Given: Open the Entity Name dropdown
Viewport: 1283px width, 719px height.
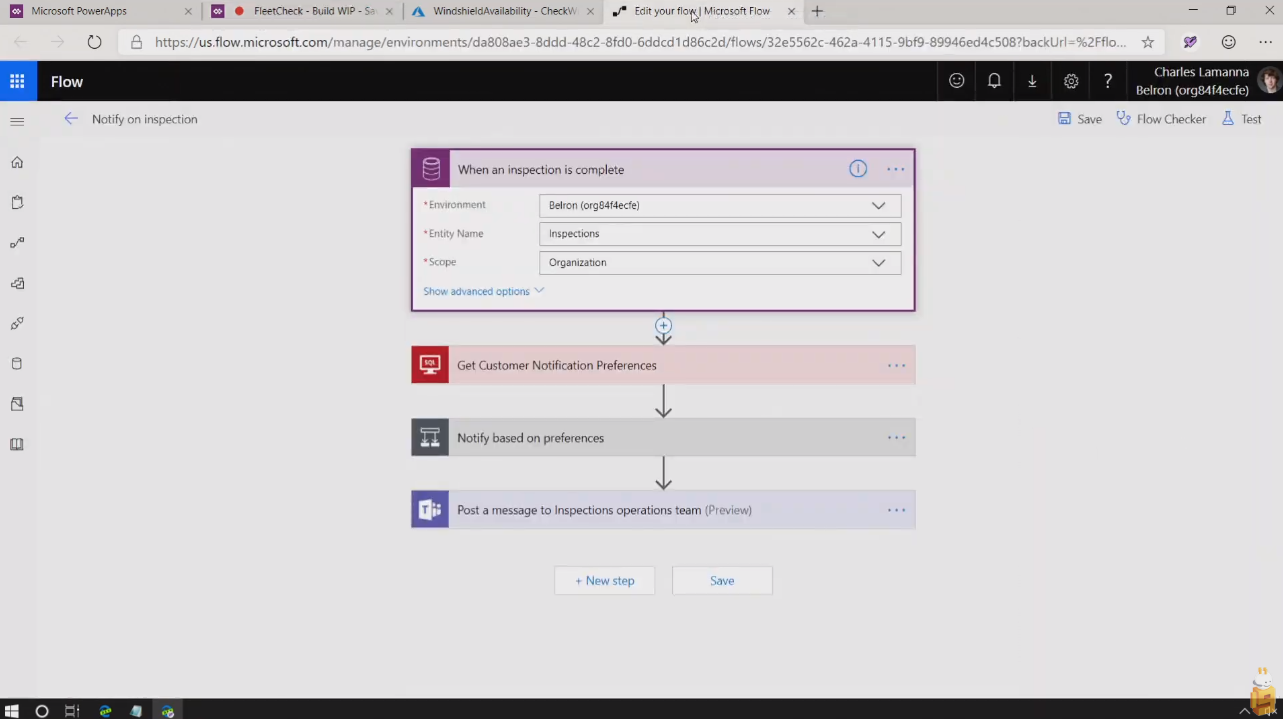Looking at the screenshot, I should coord(719,234).
